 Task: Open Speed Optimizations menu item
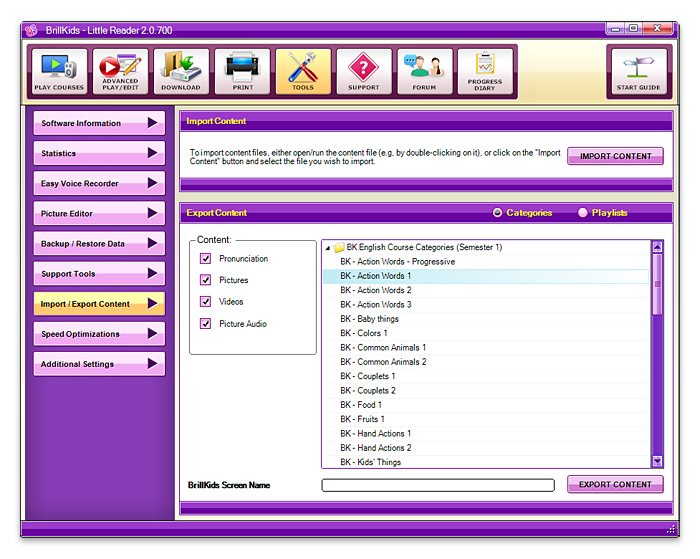click(99, 334)
